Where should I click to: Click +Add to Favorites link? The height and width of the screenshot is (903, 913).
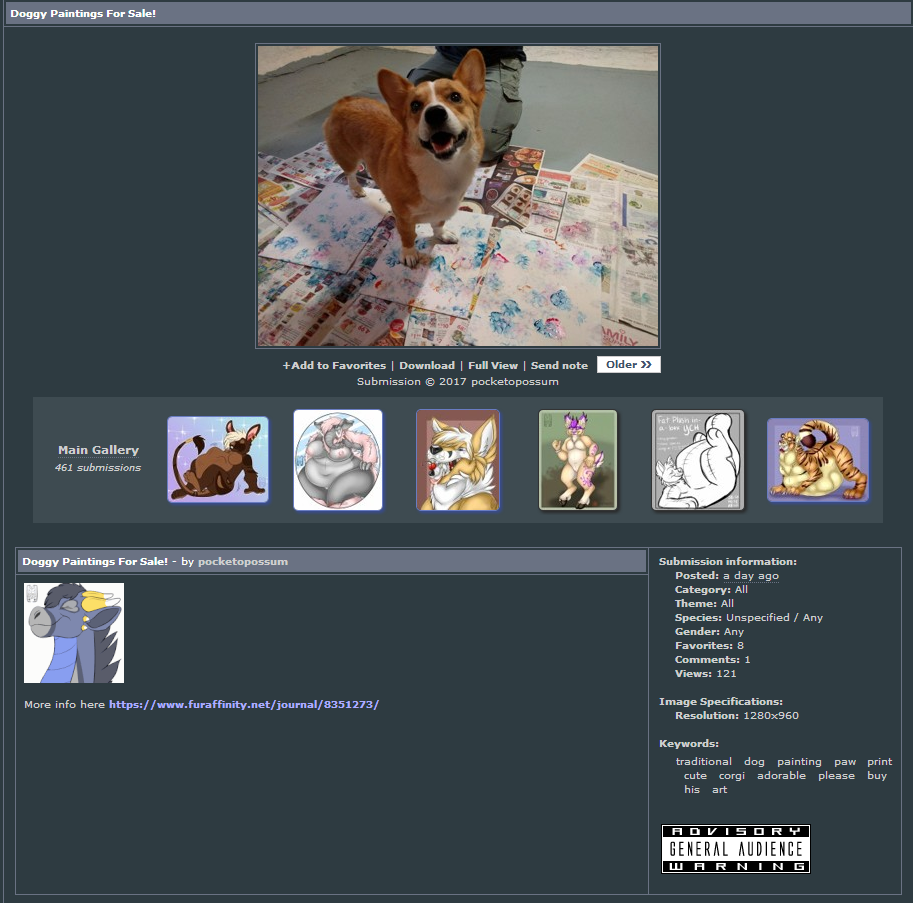click(334, 366)
